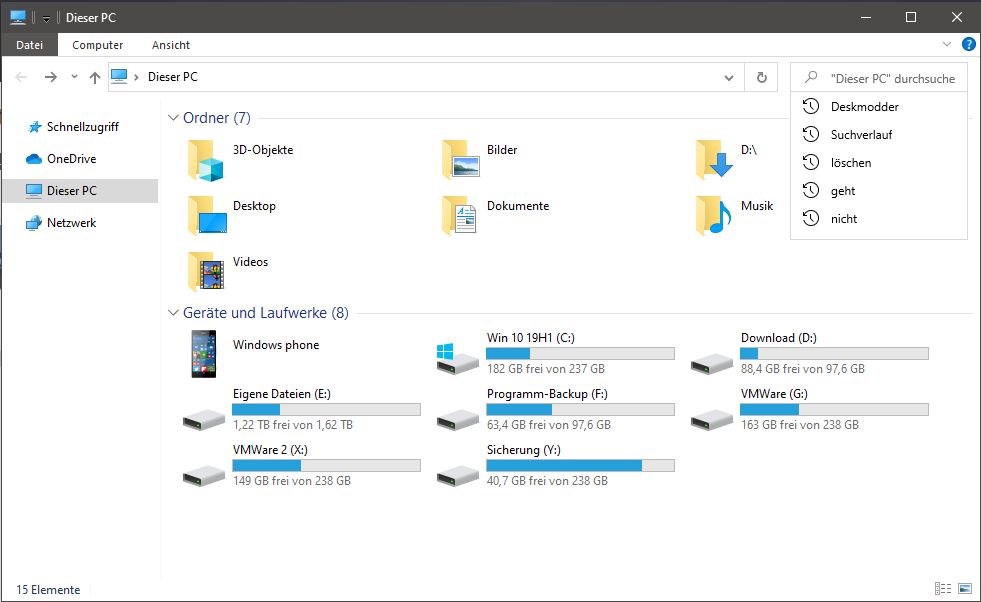The image size is (981, 602).
Task: Select the Win 10 19H1 (C:) drive icon
Action: tap(457, 359)
